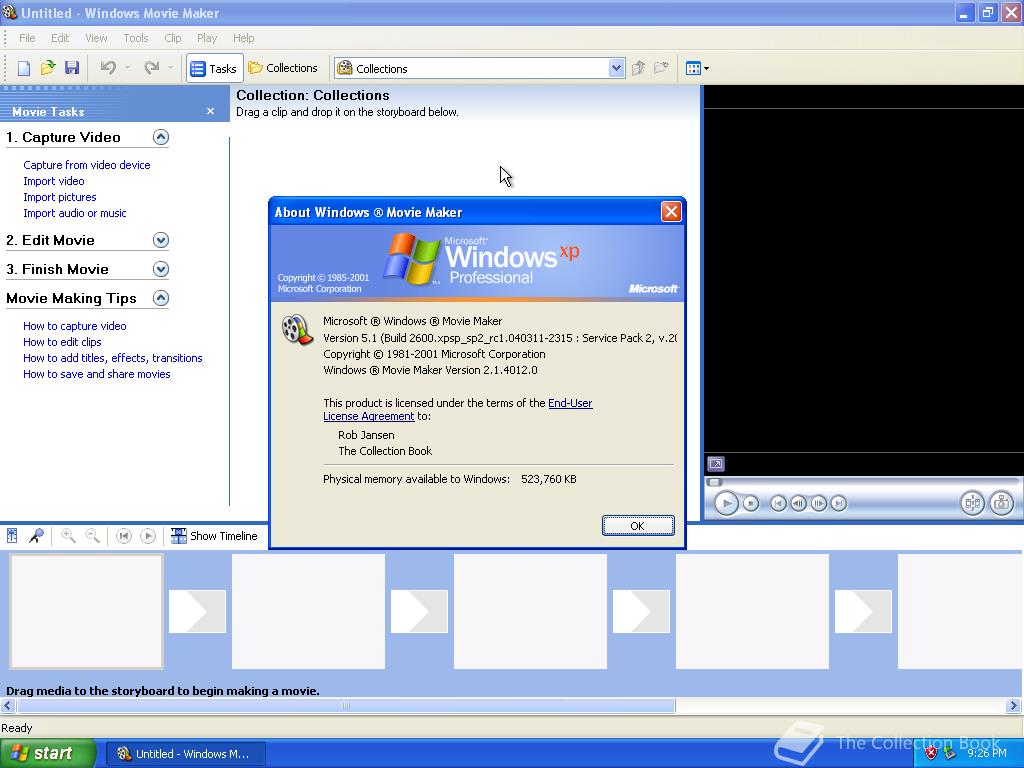Toggle the Tasks pane button
This screenshot has width=1024, height=768.
point(214,68)
